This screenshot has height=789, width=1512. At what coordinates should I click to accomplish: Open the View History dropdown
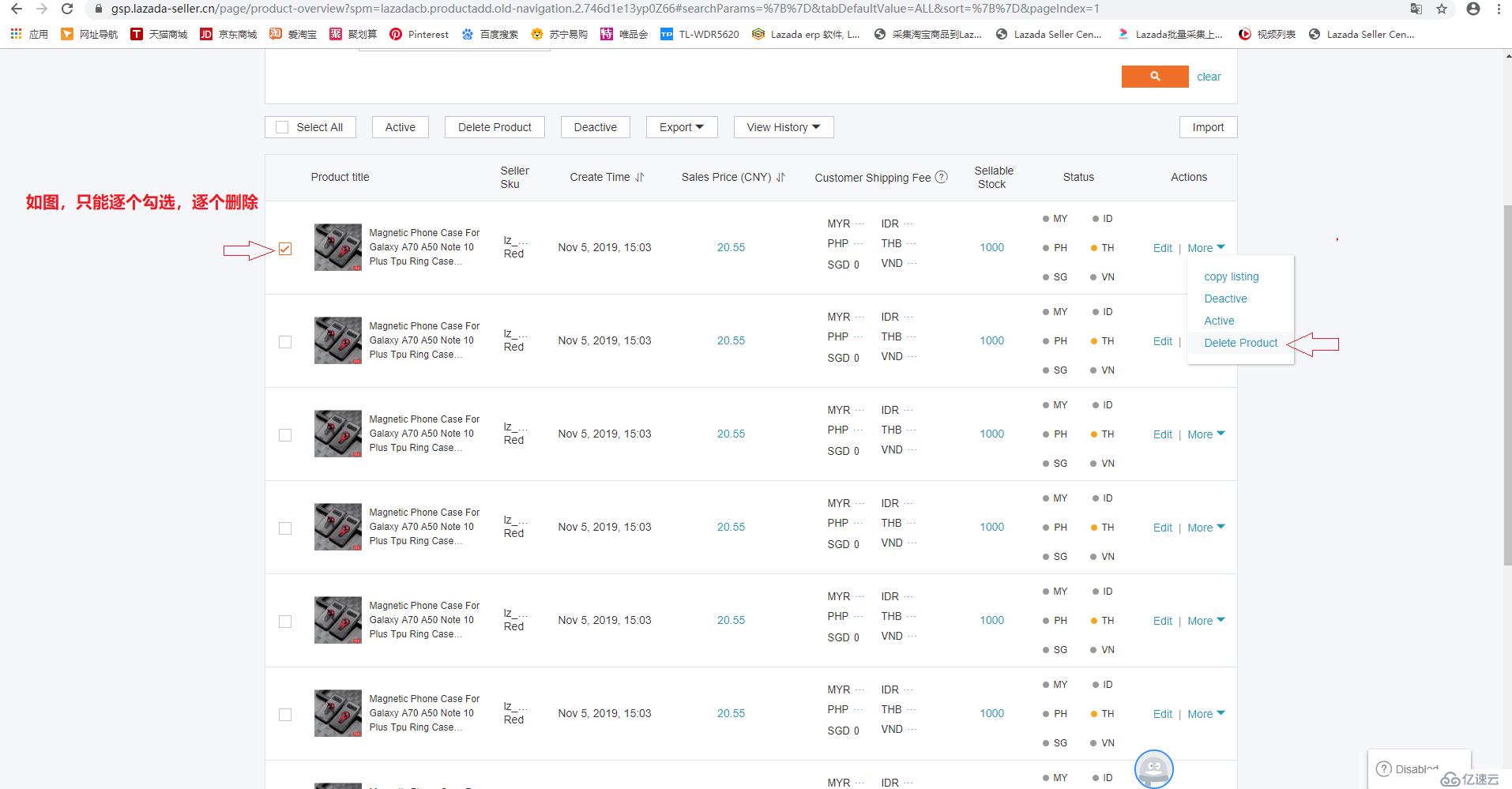coord(784,127)
